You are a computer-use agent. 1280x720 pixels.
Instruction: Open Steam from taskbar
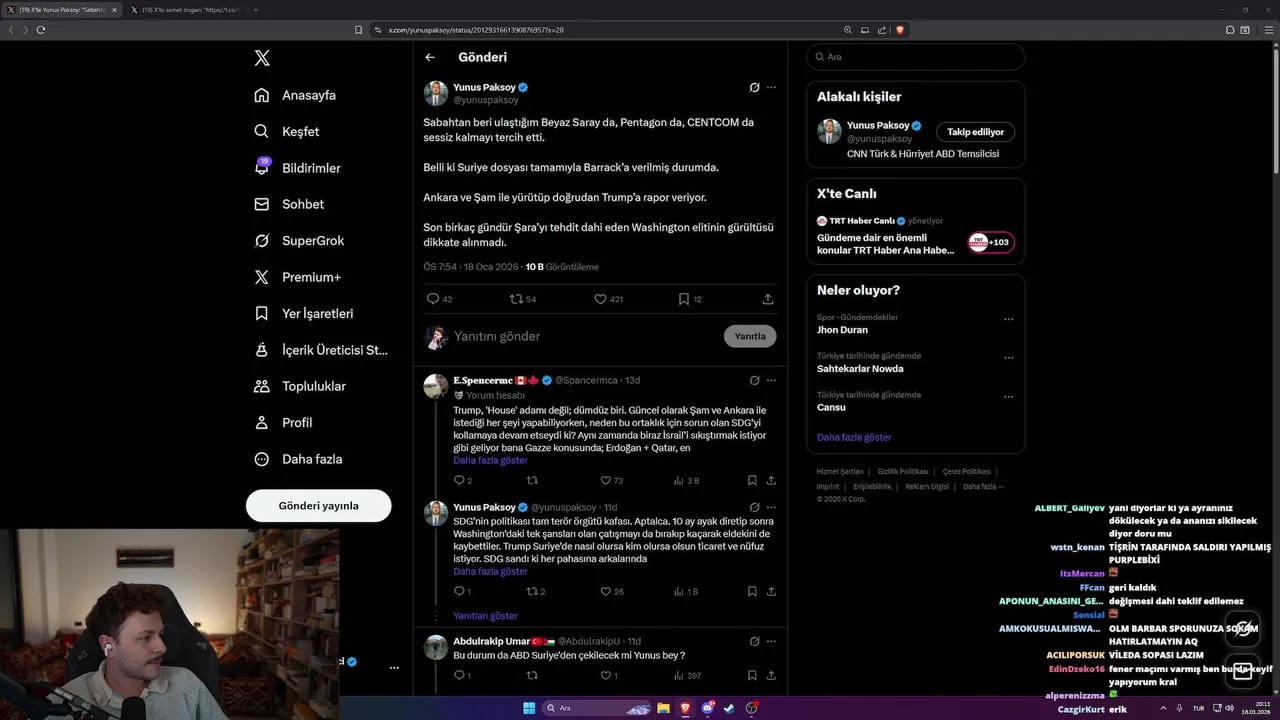729,708
